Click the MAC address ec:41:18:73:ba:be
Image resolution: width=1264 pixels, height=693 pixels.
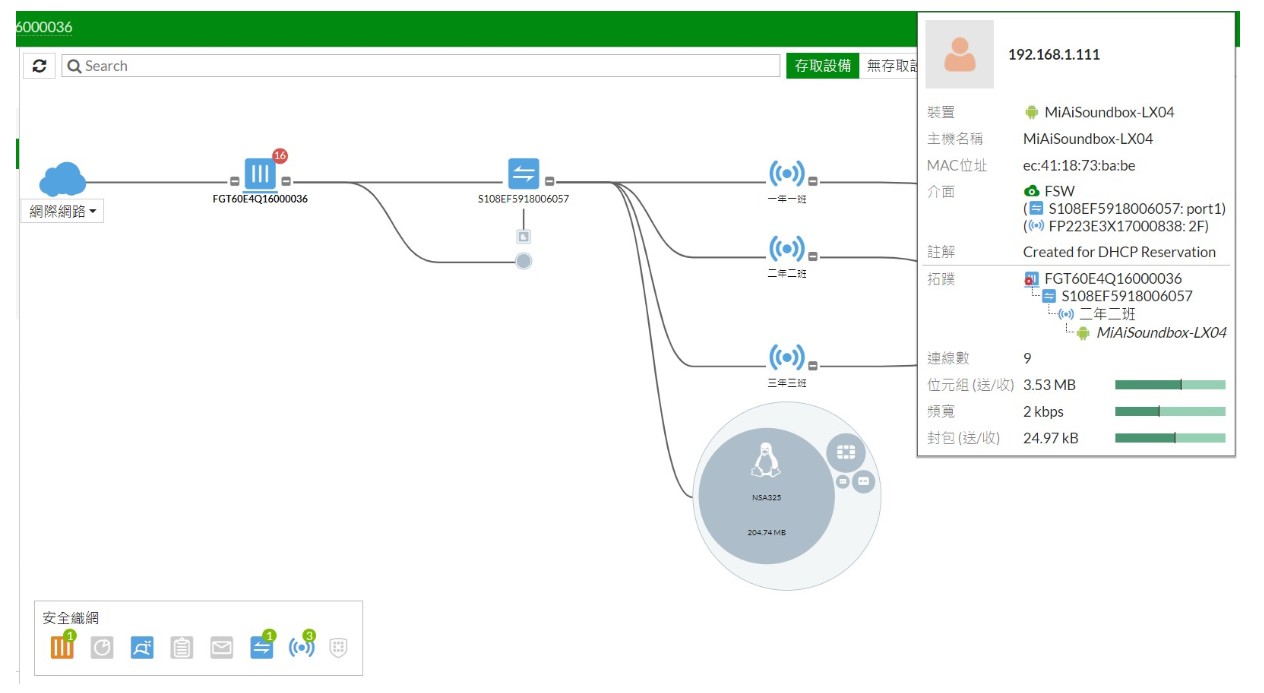tap(1079, 165)
